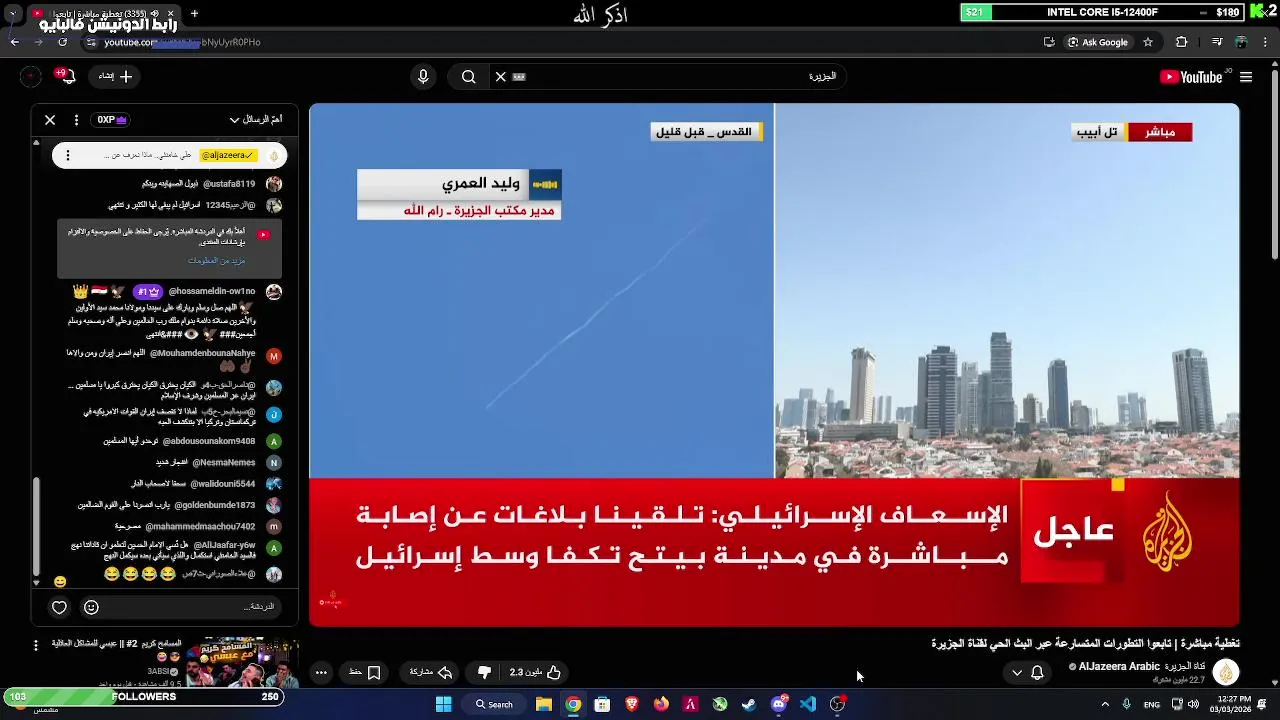Click the Ask Google button
The width and height of the screenshot is (1280, 720).
click(1097, 42)
